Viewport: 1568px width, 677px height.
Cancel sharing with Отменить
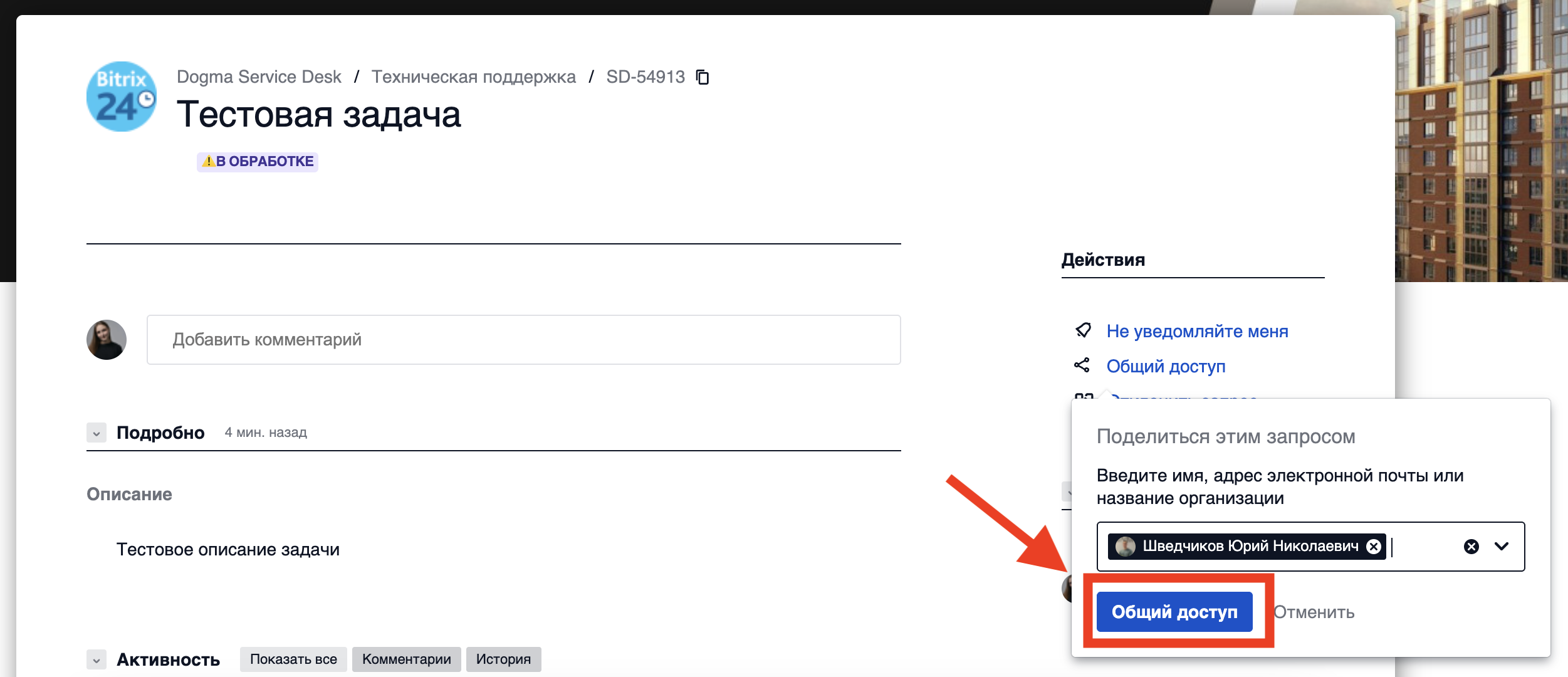pyautogui.click(x=1314, y=612)
